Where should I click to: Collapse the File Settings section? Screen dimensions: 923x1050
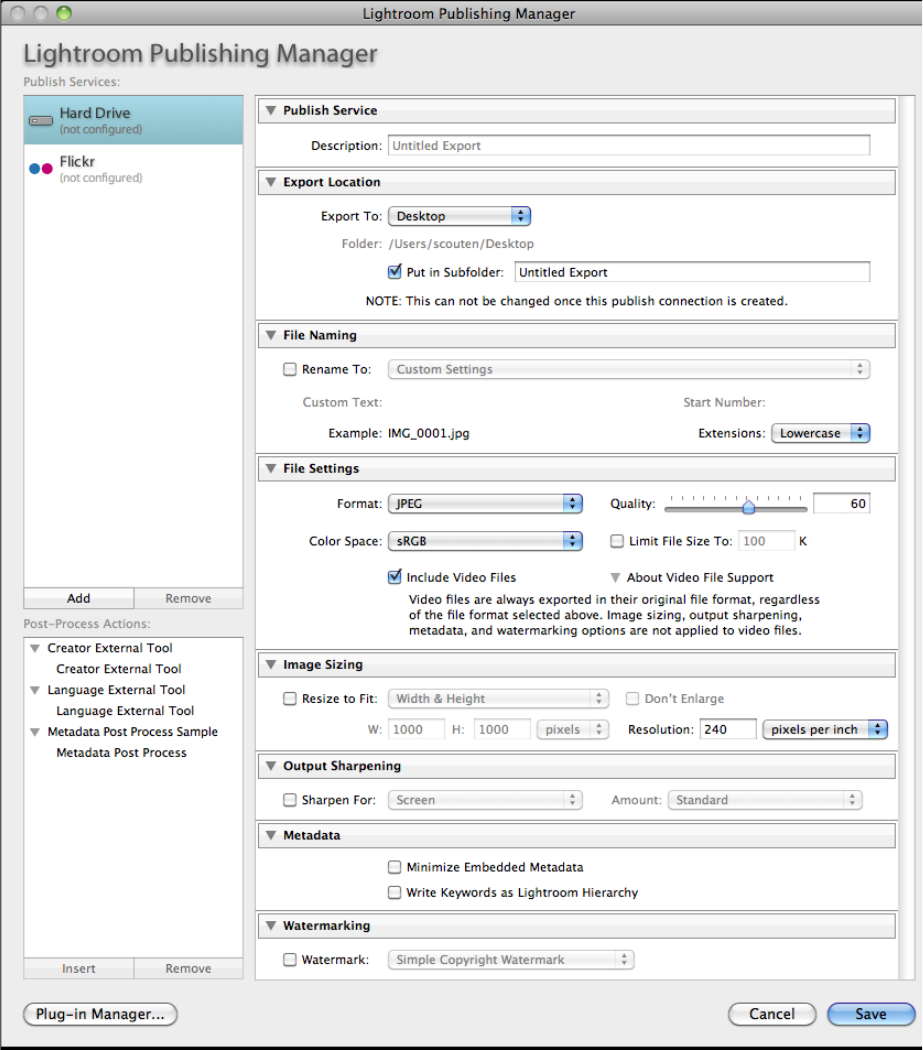[x=271, y=468]
